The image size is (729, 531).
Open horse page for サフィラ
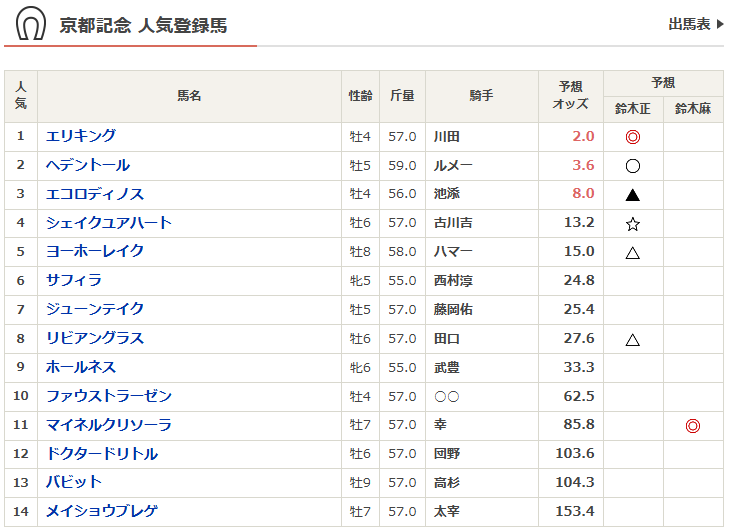74,281
